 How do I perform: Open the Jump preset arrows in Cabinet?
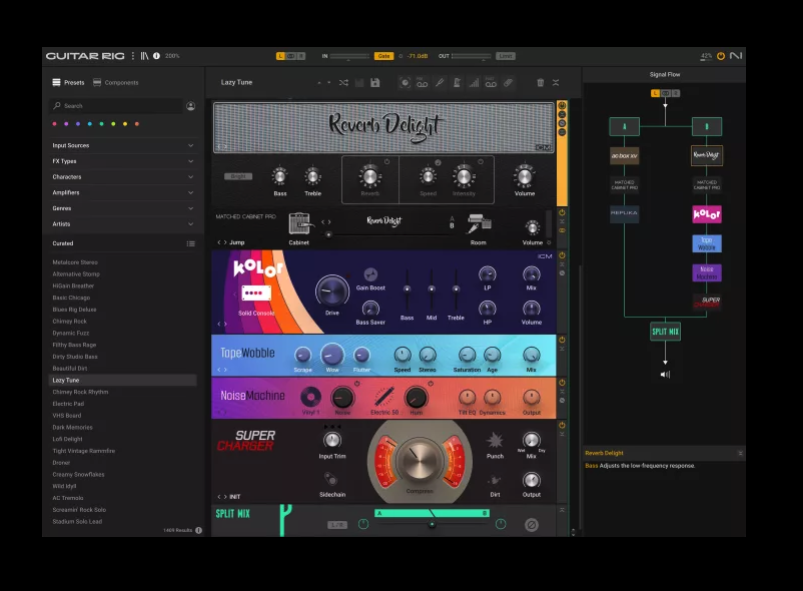222,243
